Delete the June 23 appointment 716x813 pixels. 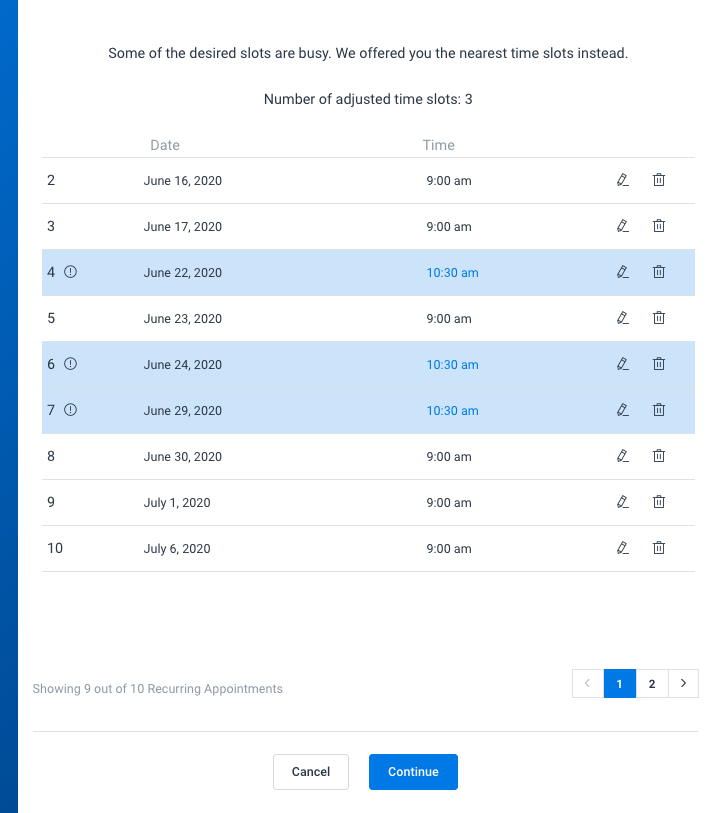point(658,318)
